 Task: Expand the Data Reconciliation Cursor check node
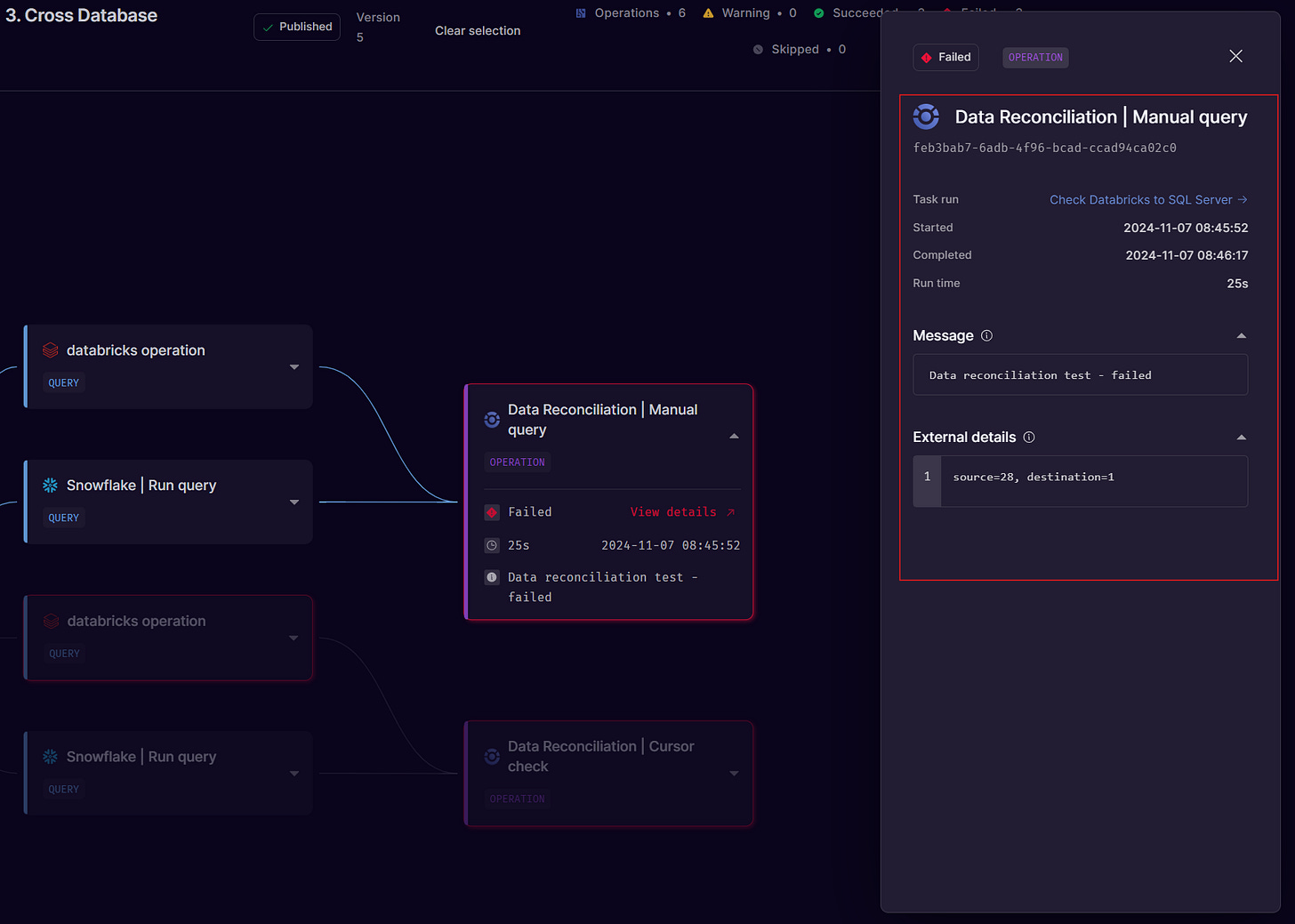point(734,773)
